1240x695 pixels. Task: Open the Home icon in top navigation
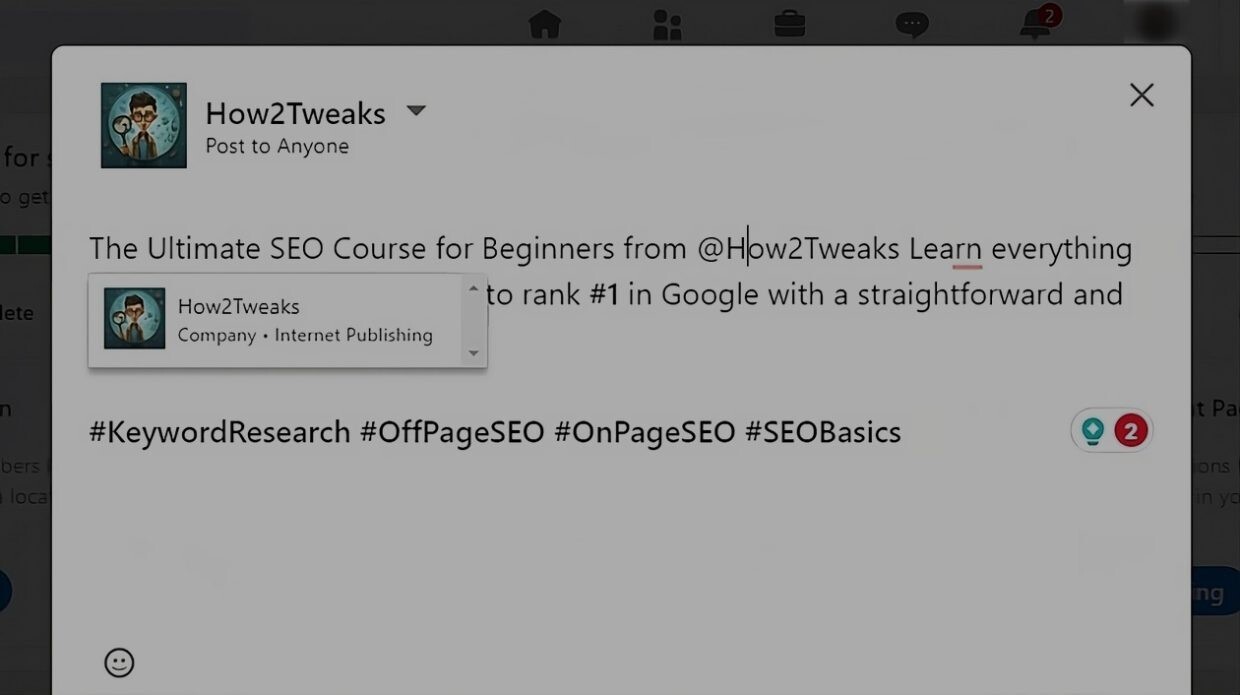click(545, 24)
